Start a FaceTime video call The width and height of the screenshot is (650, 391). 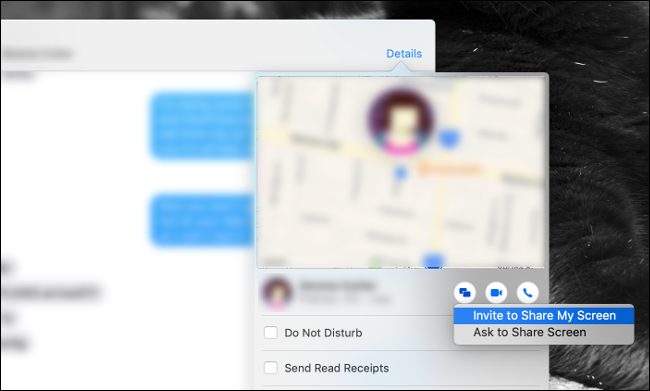coord(496,293)
